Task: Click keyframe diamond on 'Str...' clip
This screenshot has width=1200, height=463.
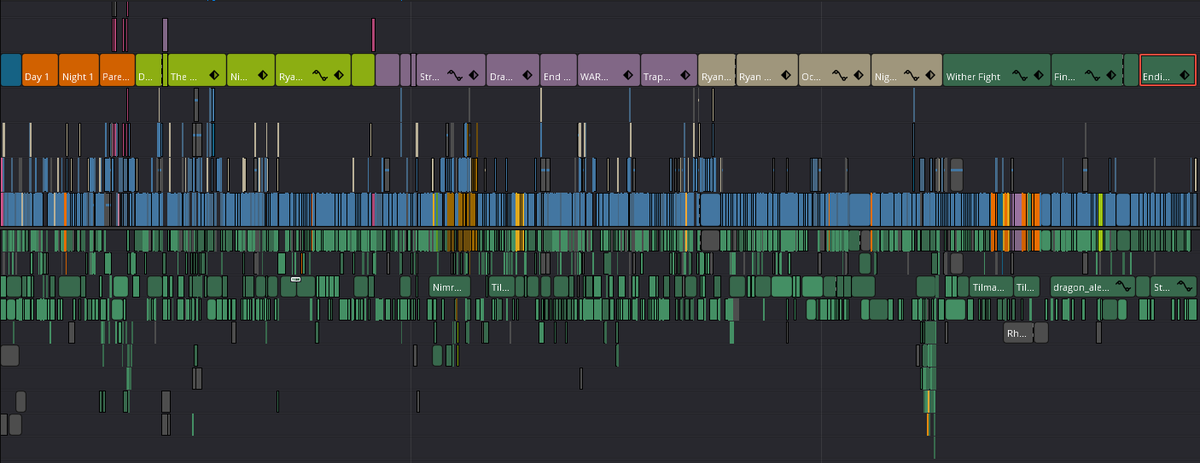Action: [473, 76]
